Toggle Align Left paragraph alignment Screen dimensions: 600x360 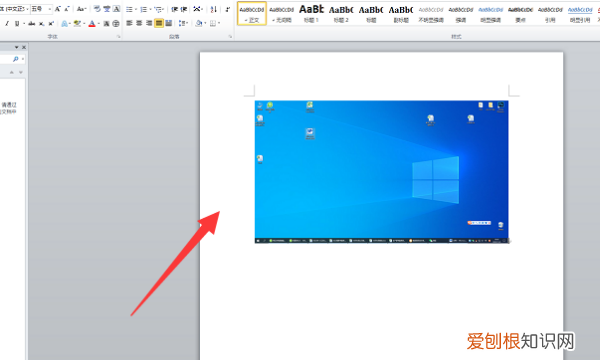coord(129,23)
